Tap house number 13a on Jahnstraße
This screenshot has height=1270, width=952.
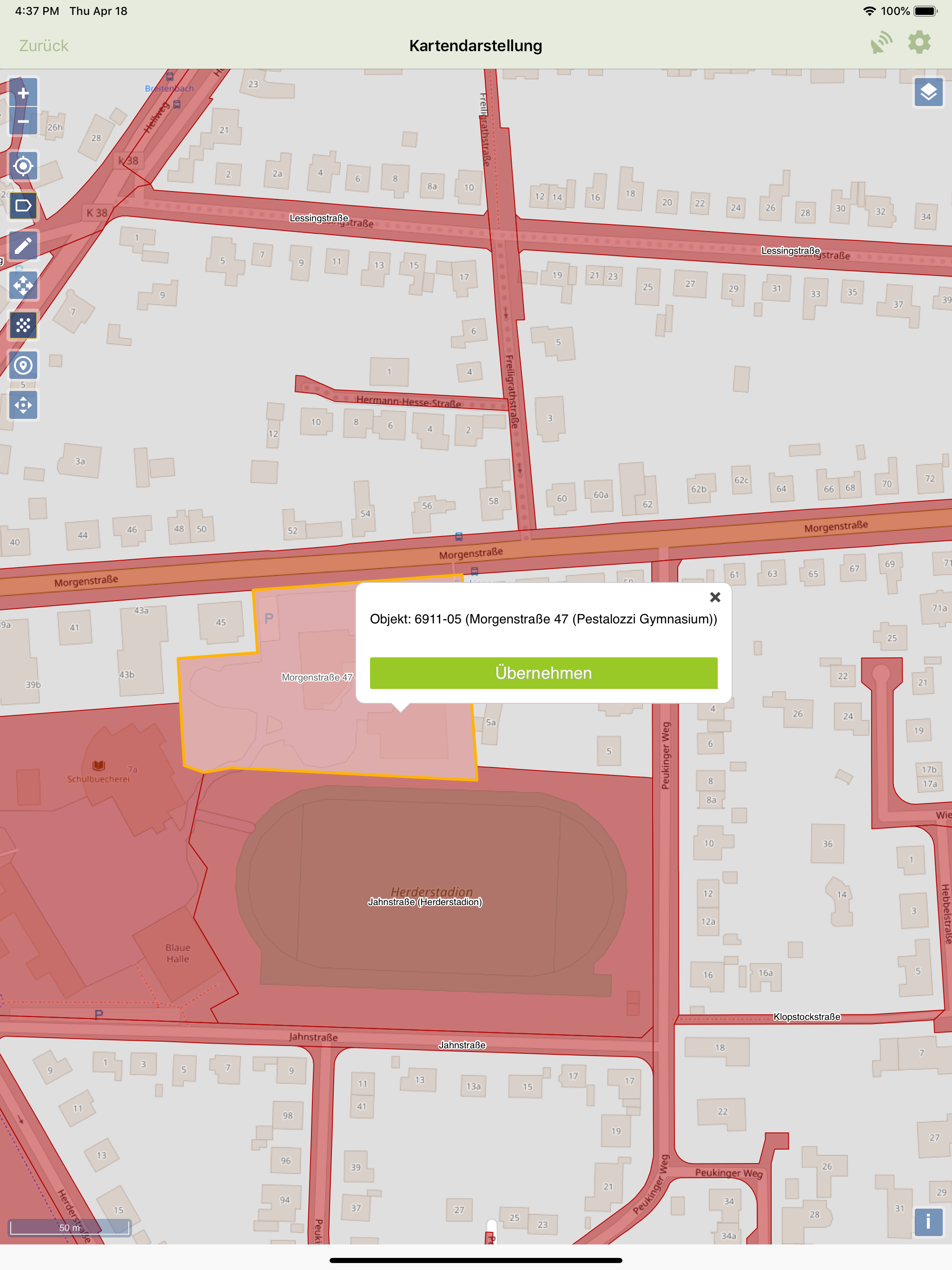[474, 1086]
